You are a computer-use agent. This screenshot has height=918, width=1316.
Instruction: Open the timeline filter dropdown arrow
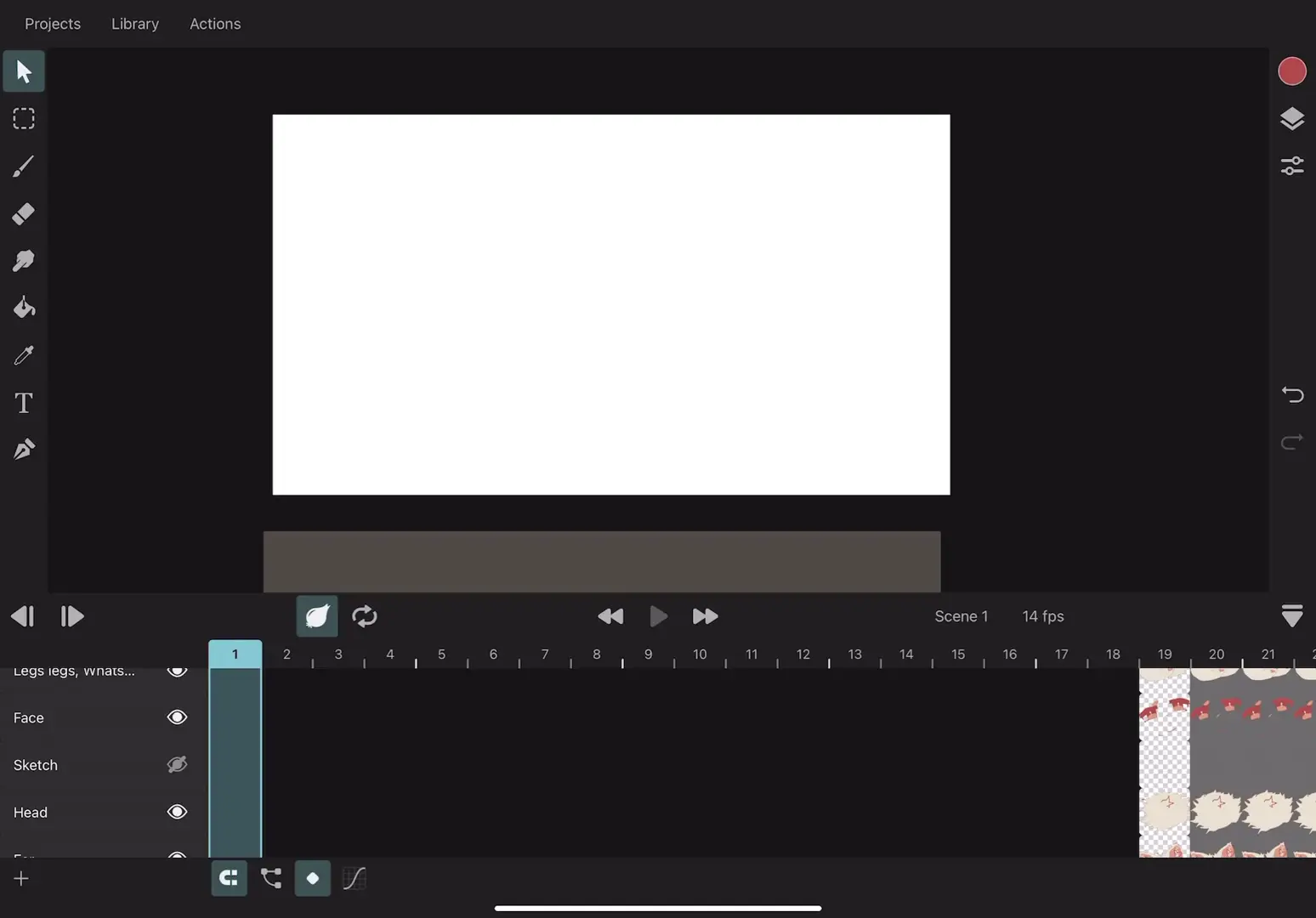pos(1292,615)
